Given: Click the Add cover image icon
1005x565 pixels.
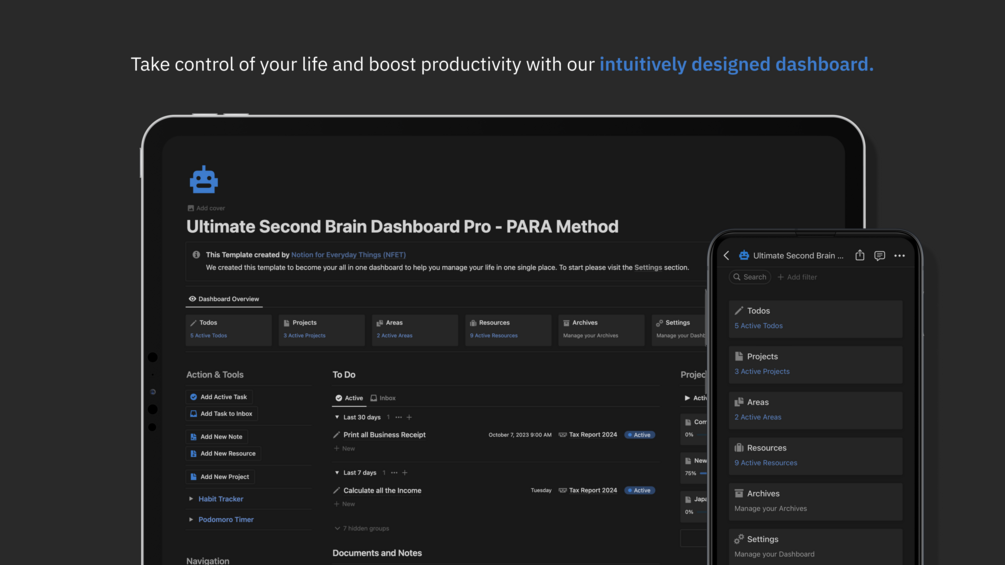Looking at the screenshot, I should tap(190, 208).
